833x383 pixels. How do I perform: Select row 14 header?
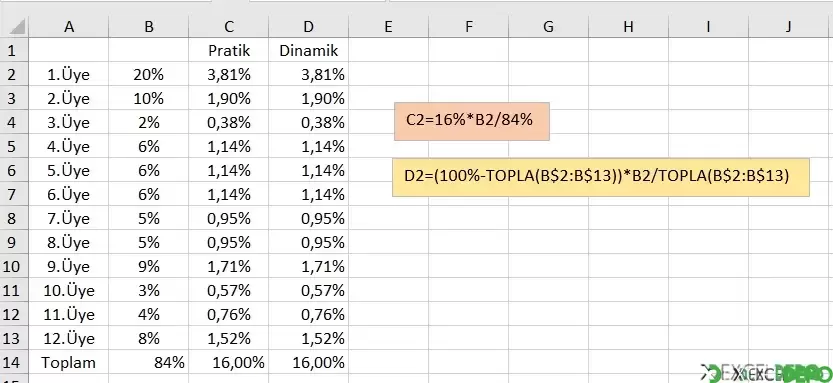click(14, 363)
